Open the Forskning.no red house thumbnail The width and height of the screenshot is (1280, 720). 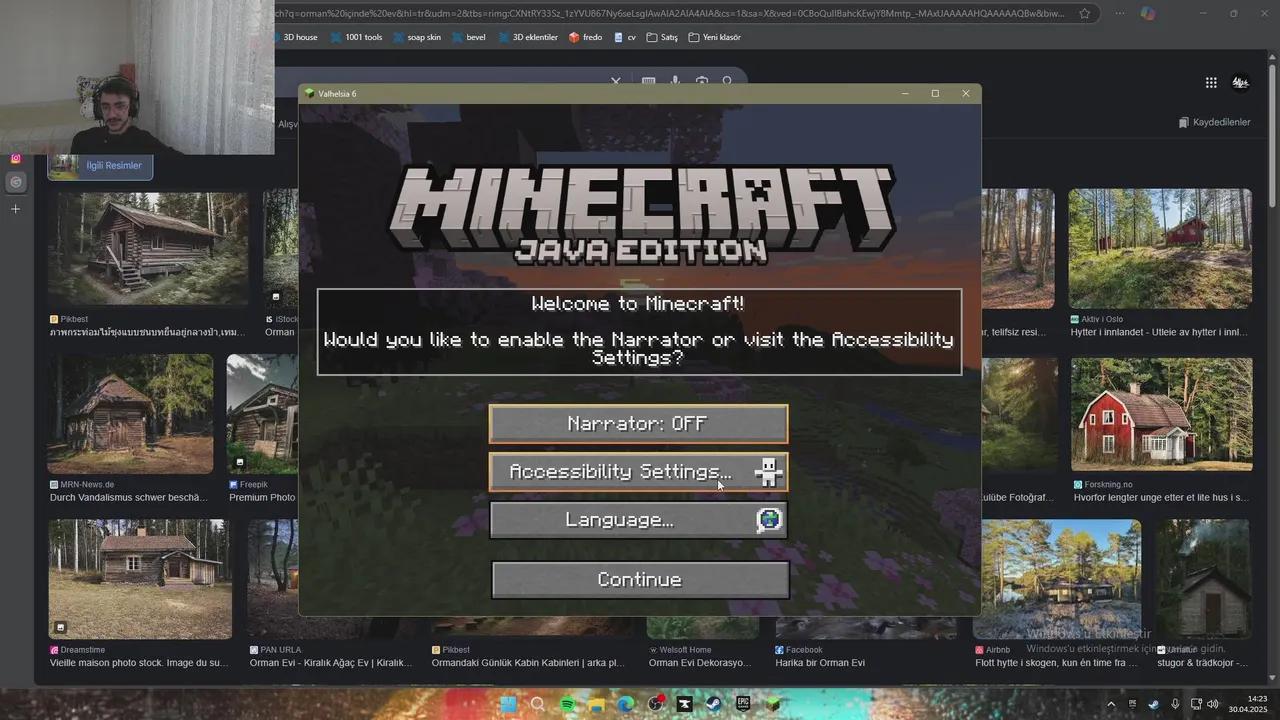point(1162,414)
